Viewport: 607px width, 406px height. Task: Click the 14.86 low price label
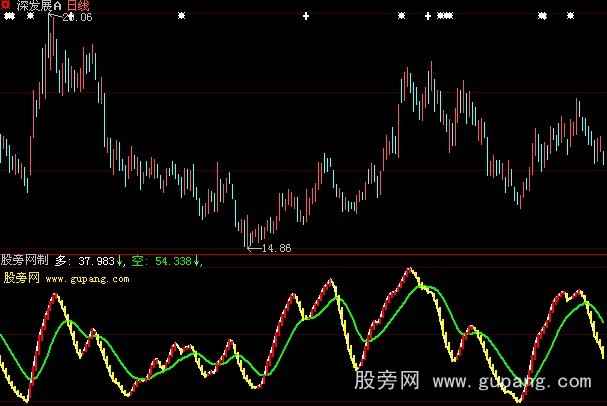click(276, 248)
